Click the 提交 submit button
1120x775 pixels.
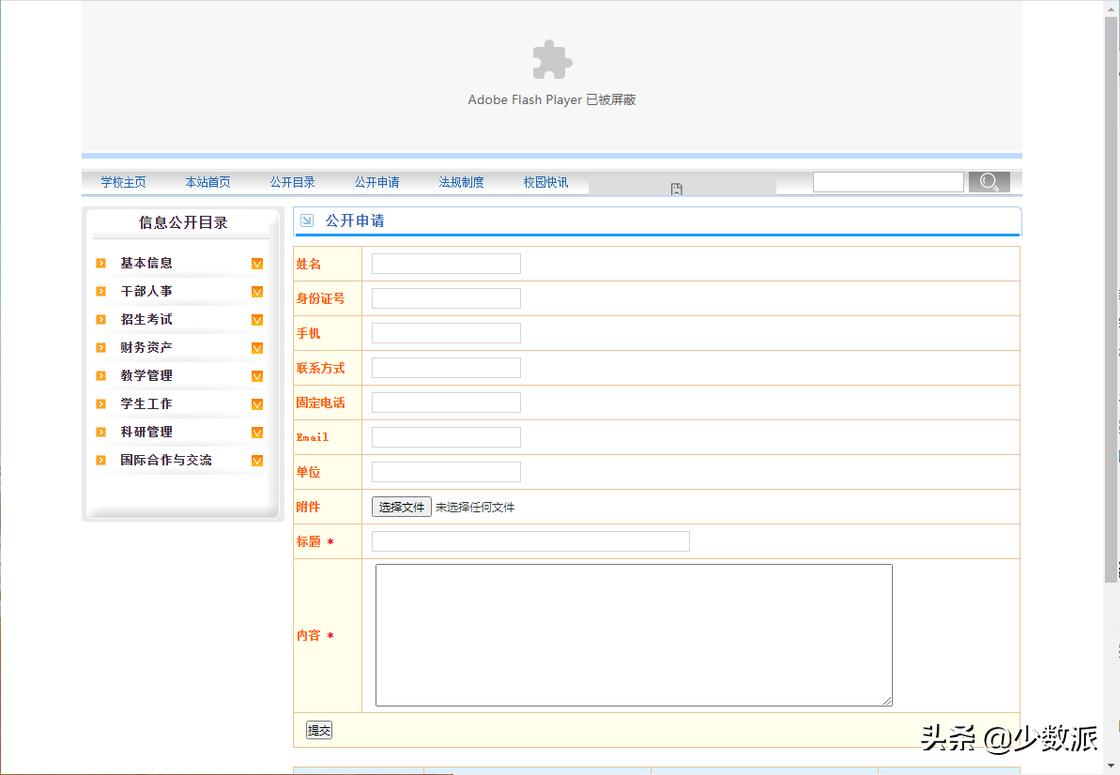click(318, 730)
